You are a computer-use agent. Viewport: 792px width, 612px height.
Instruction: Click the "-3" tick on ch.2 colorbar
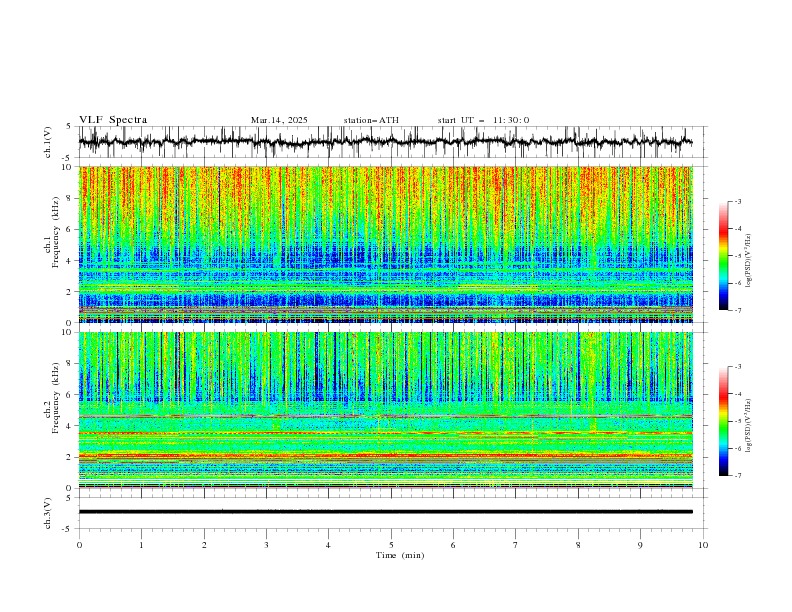point(737,367)
